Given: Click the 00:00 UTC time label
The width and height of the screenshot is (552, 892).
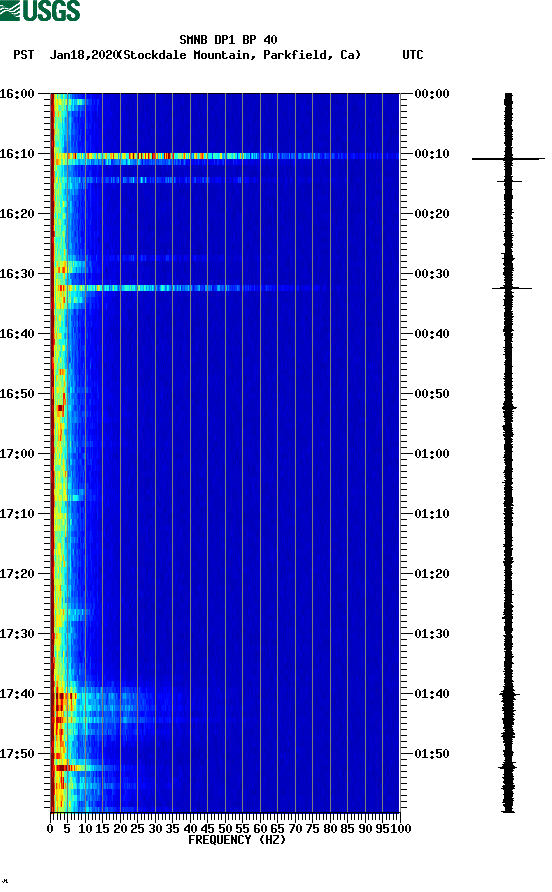Looking at the screenshot, I should [x=432, y=94].
